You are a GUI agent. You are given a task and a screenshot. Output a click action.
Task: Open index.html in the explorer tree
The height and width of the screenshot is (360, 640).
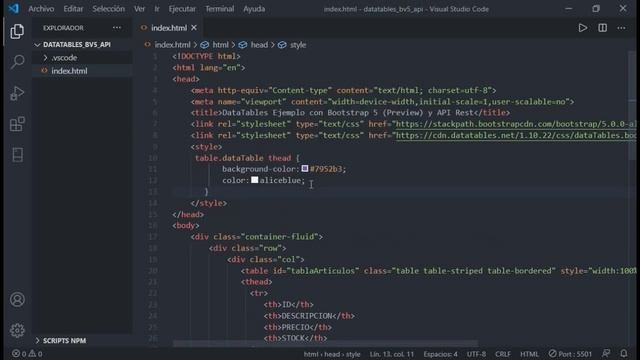point(69,71)
